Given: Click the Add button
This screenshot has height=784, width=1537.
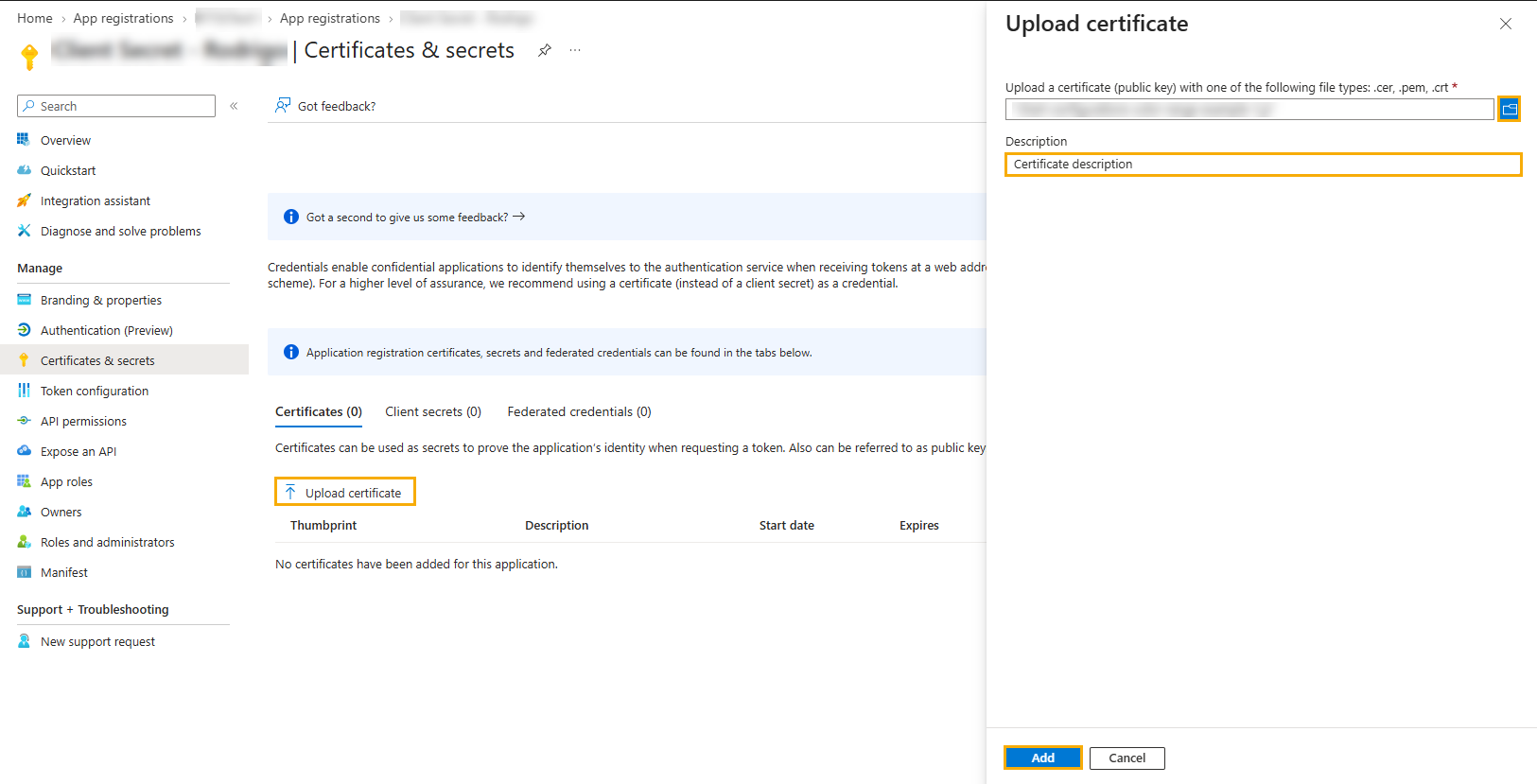Looking at the screenshot, I should click(1042, 758).
